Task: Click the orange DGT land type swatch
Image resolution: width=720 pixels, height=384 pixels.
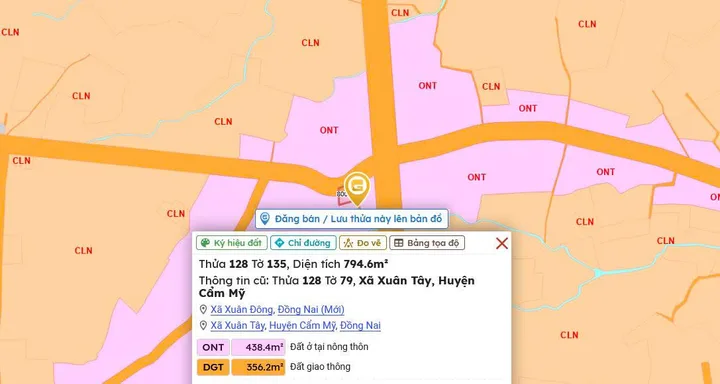Action: click(x=213, y=367)
